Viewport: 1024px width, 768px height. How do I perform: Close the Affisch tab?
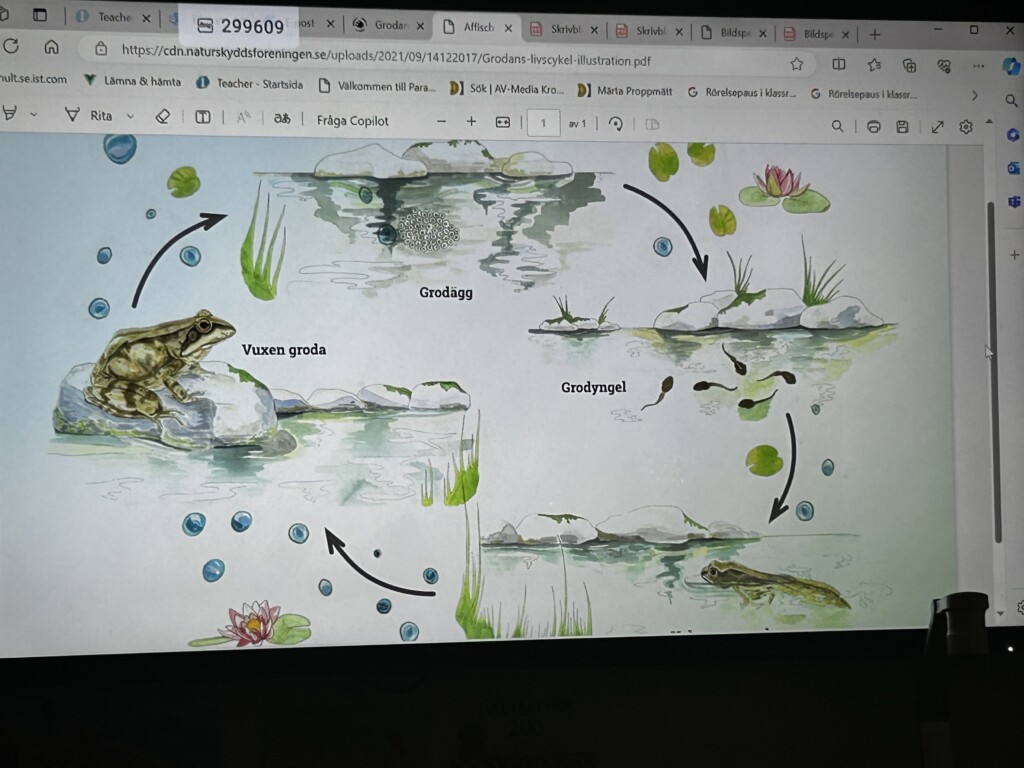point(508,28)
